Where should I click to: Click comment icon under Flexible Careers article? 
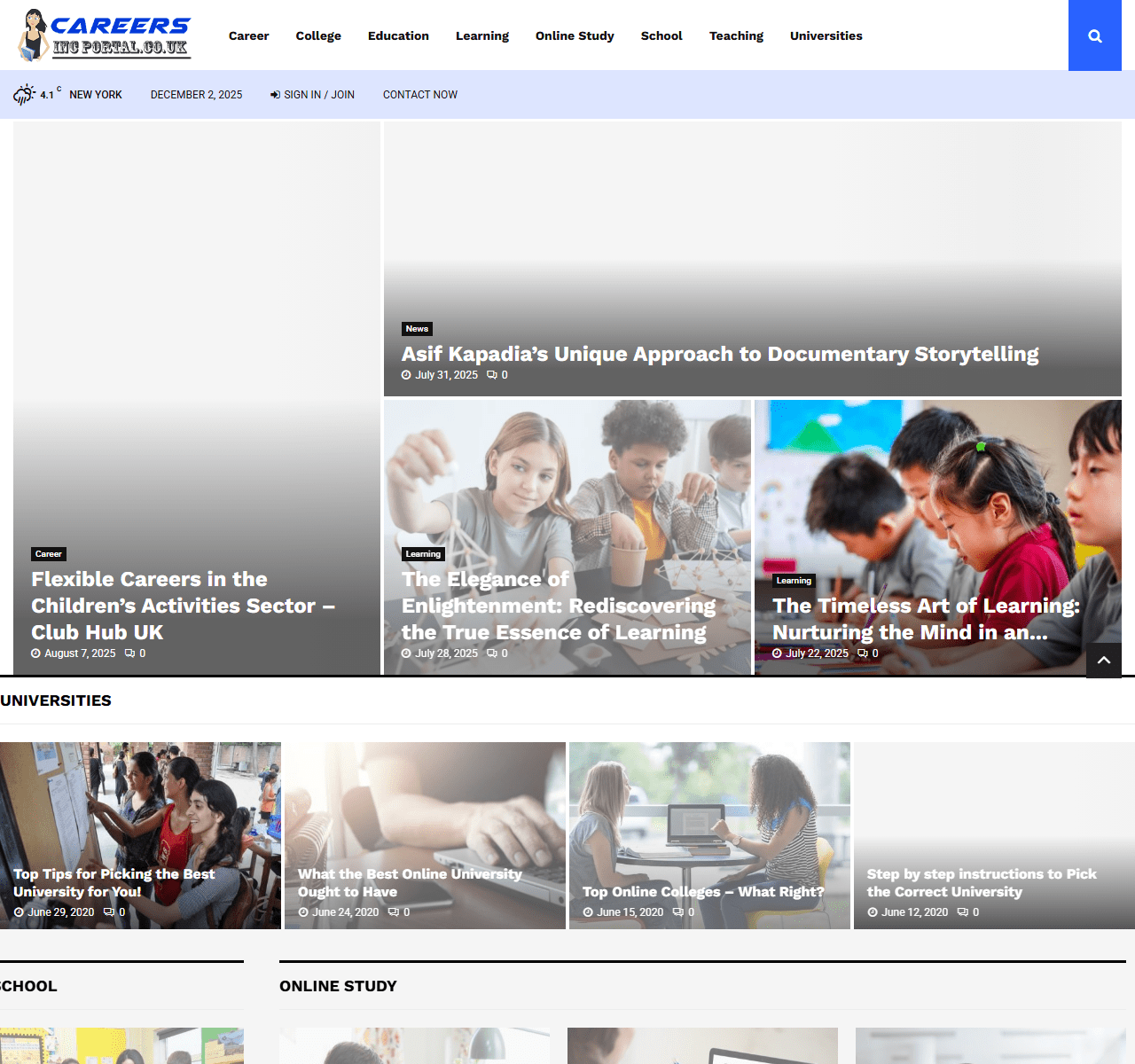tap(129, 653)
